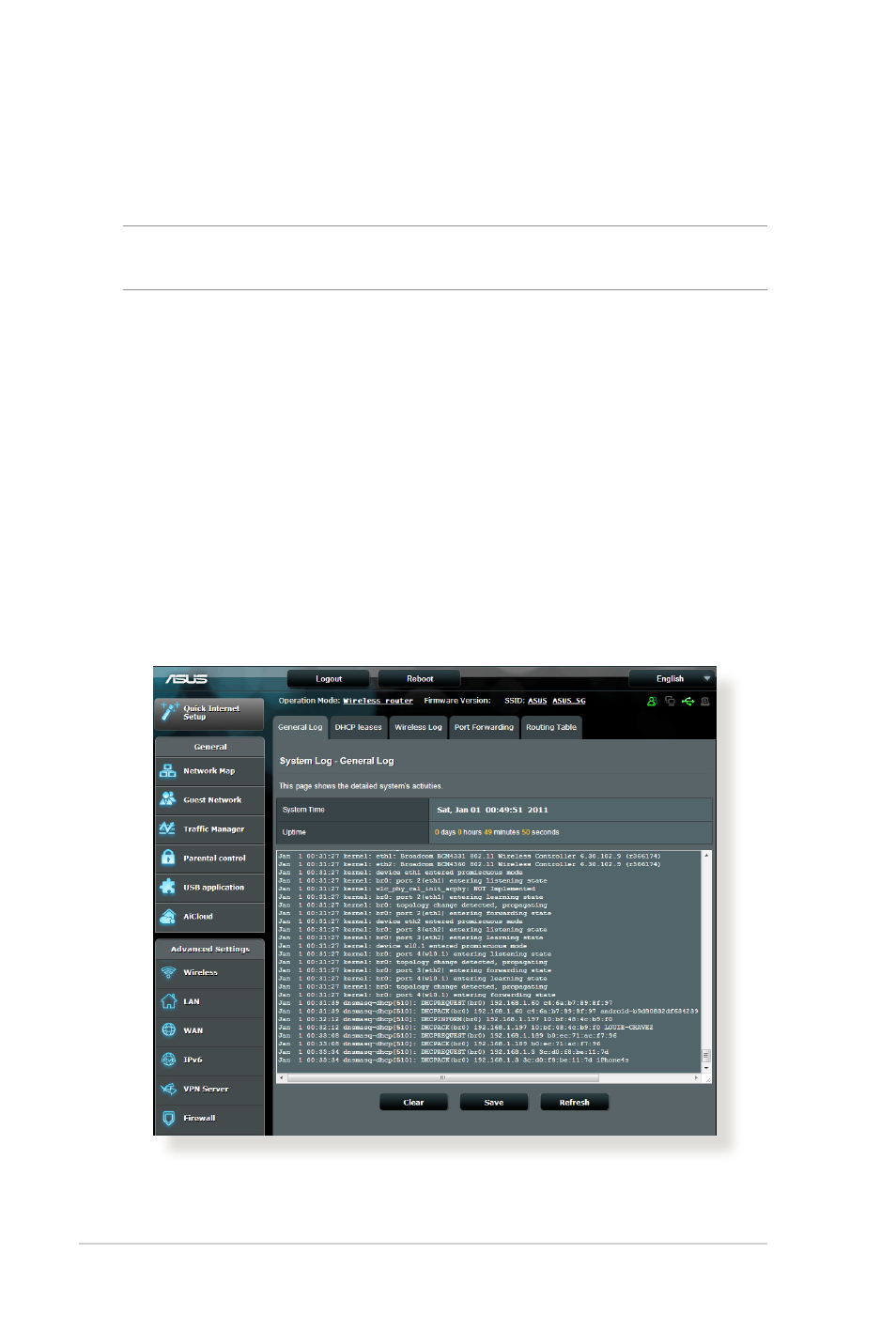This screenshot has width=896, height=1331.
Task: Select the Parental control menu label
Action: click(x=215, y=859)
